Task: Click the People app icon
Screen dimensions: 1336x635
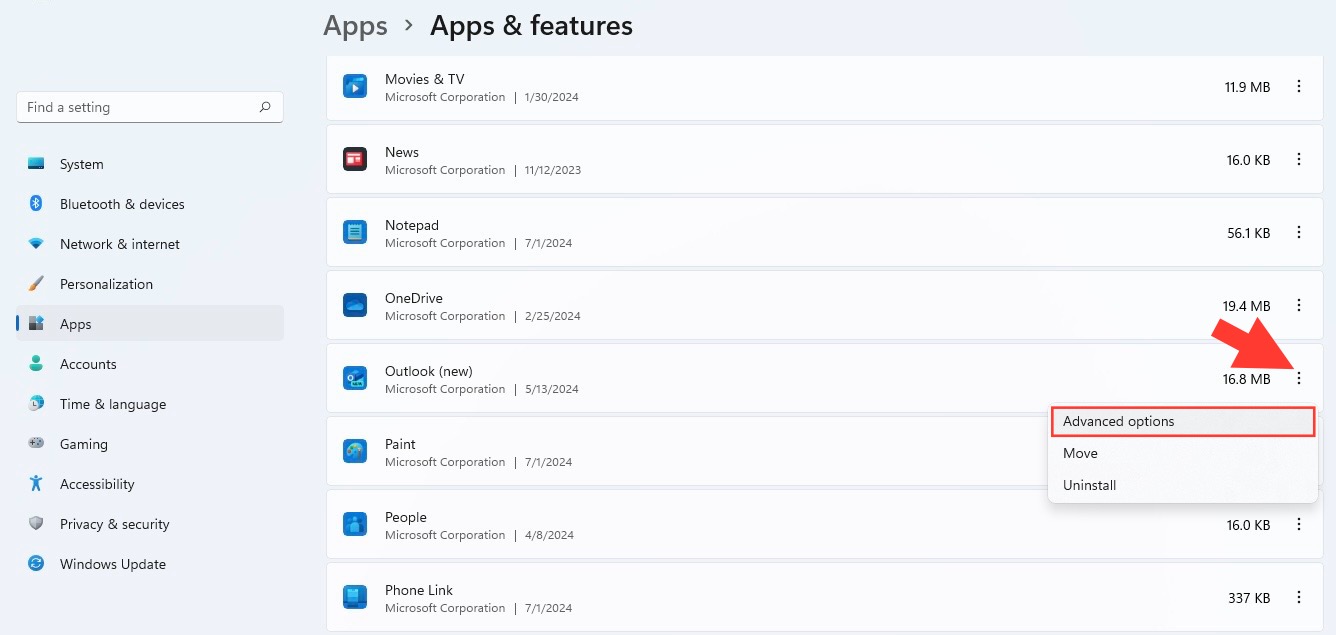Action: (x=355, y=525)
